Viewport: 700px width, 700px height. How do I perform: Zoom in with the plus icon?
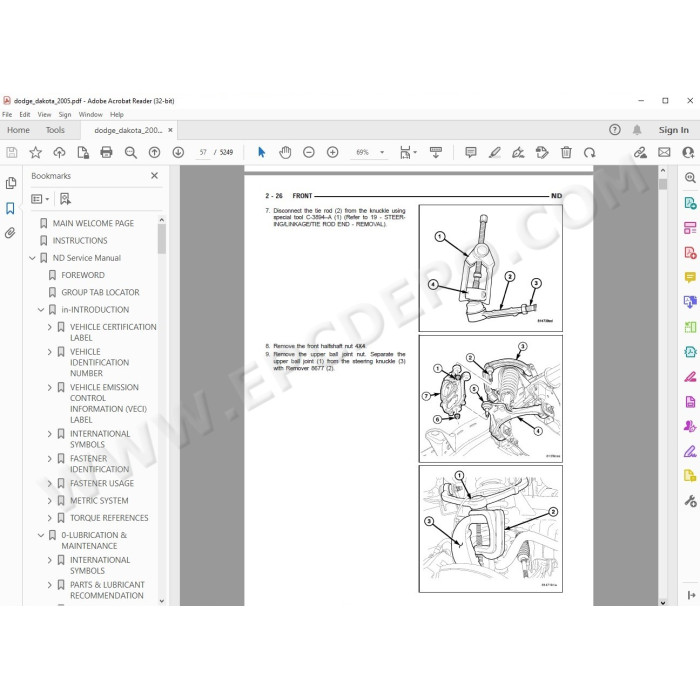tap(333, 153)
